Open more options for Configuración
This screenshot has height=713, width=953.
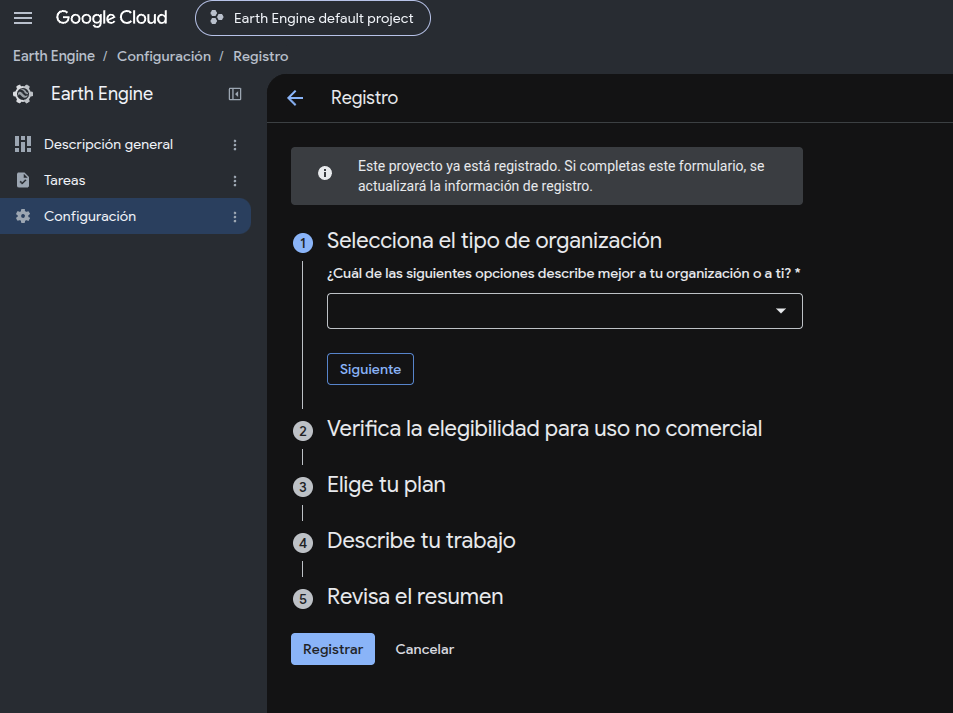(235, 216)
